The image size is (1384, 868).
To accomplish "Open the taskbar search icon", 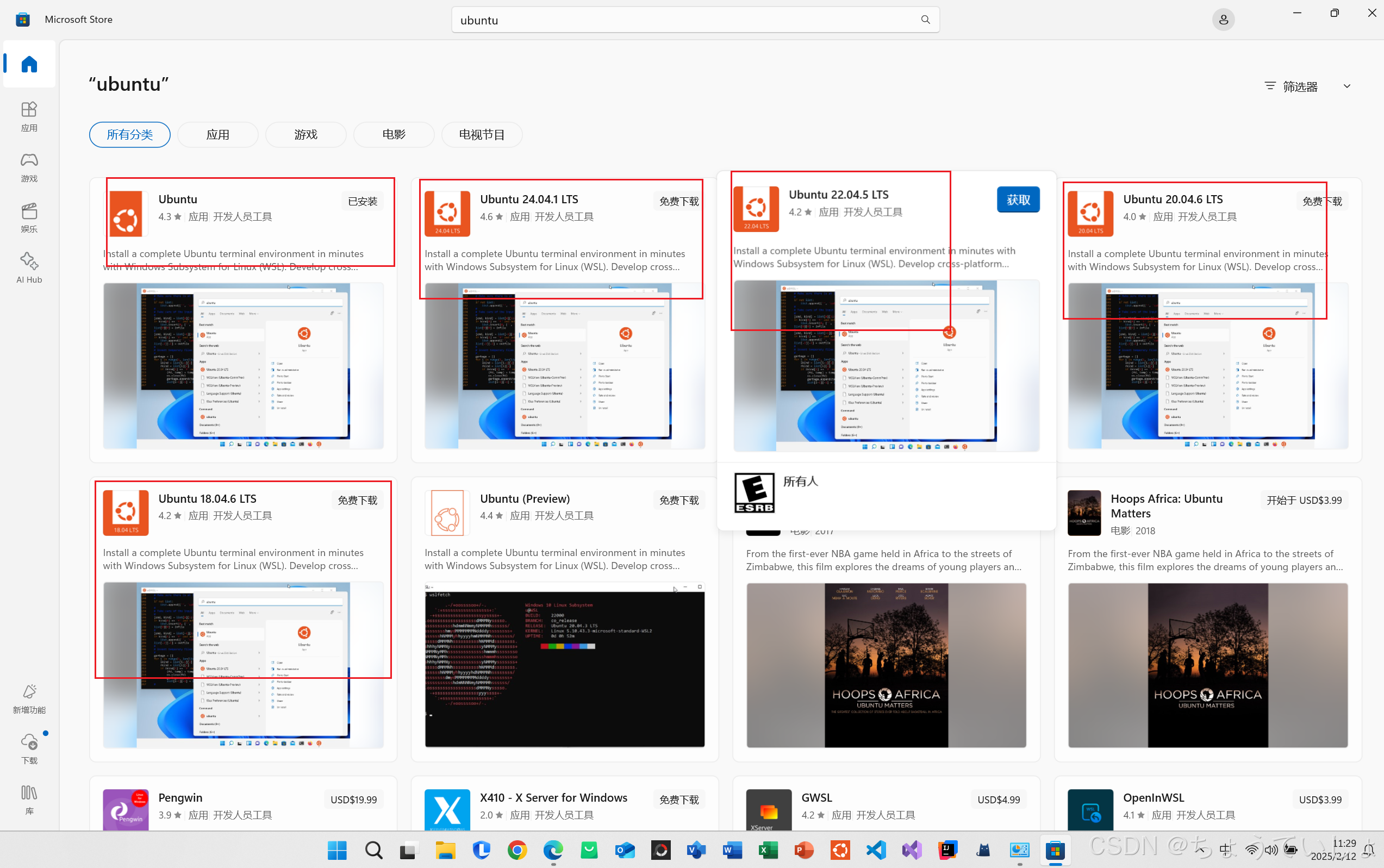I will [x=373, y=850].
